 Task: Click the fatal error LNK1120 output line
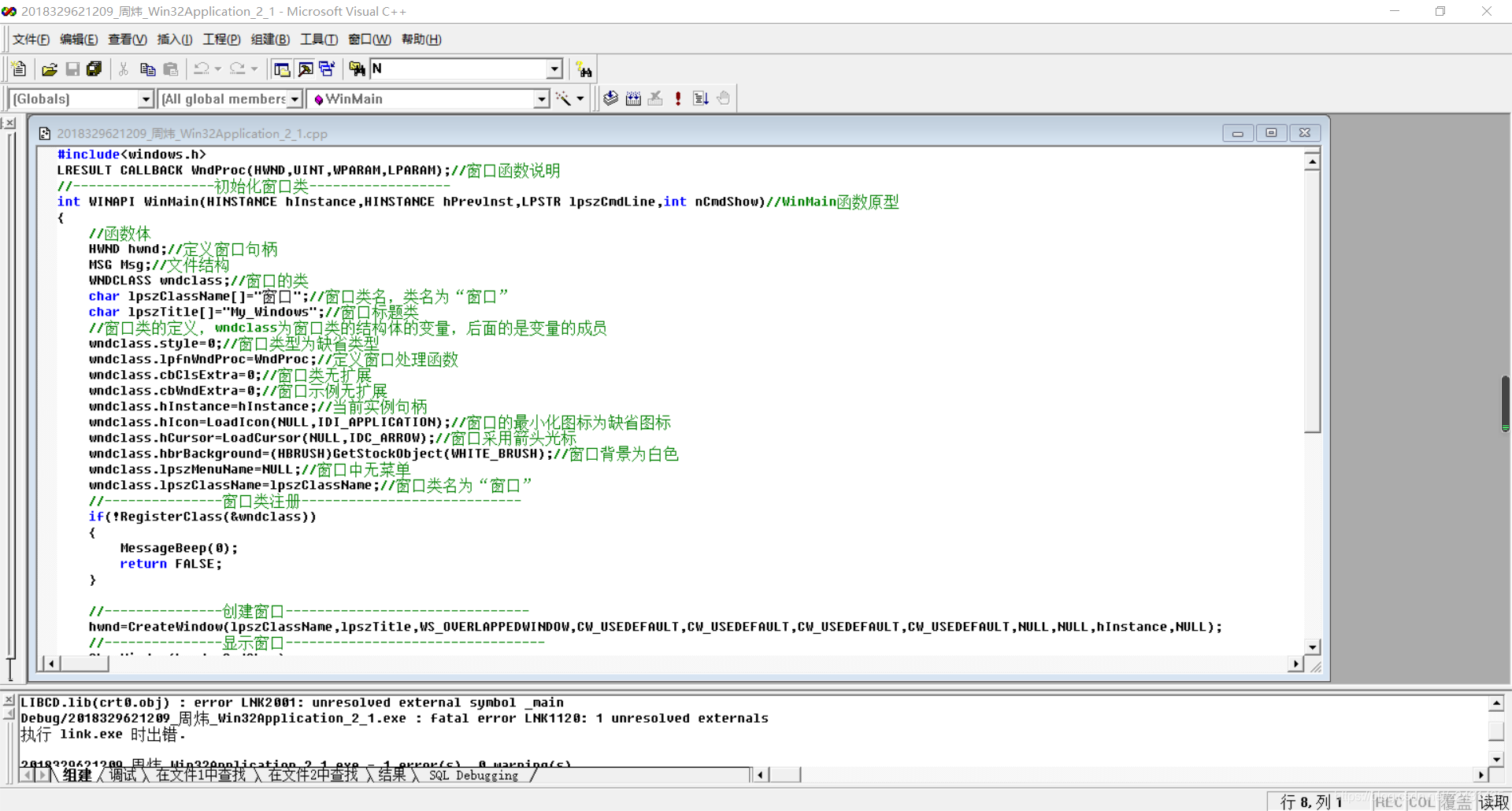tap(395, 718)
